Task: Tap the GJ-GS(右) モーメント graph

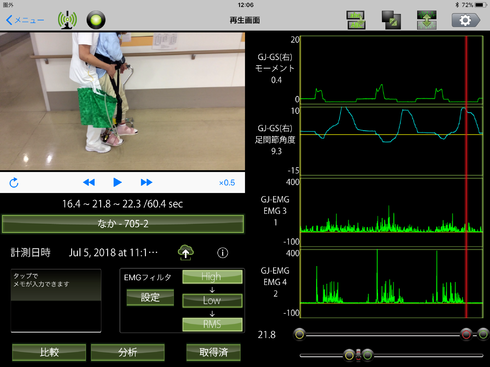Action: click(x=392, y=70)
